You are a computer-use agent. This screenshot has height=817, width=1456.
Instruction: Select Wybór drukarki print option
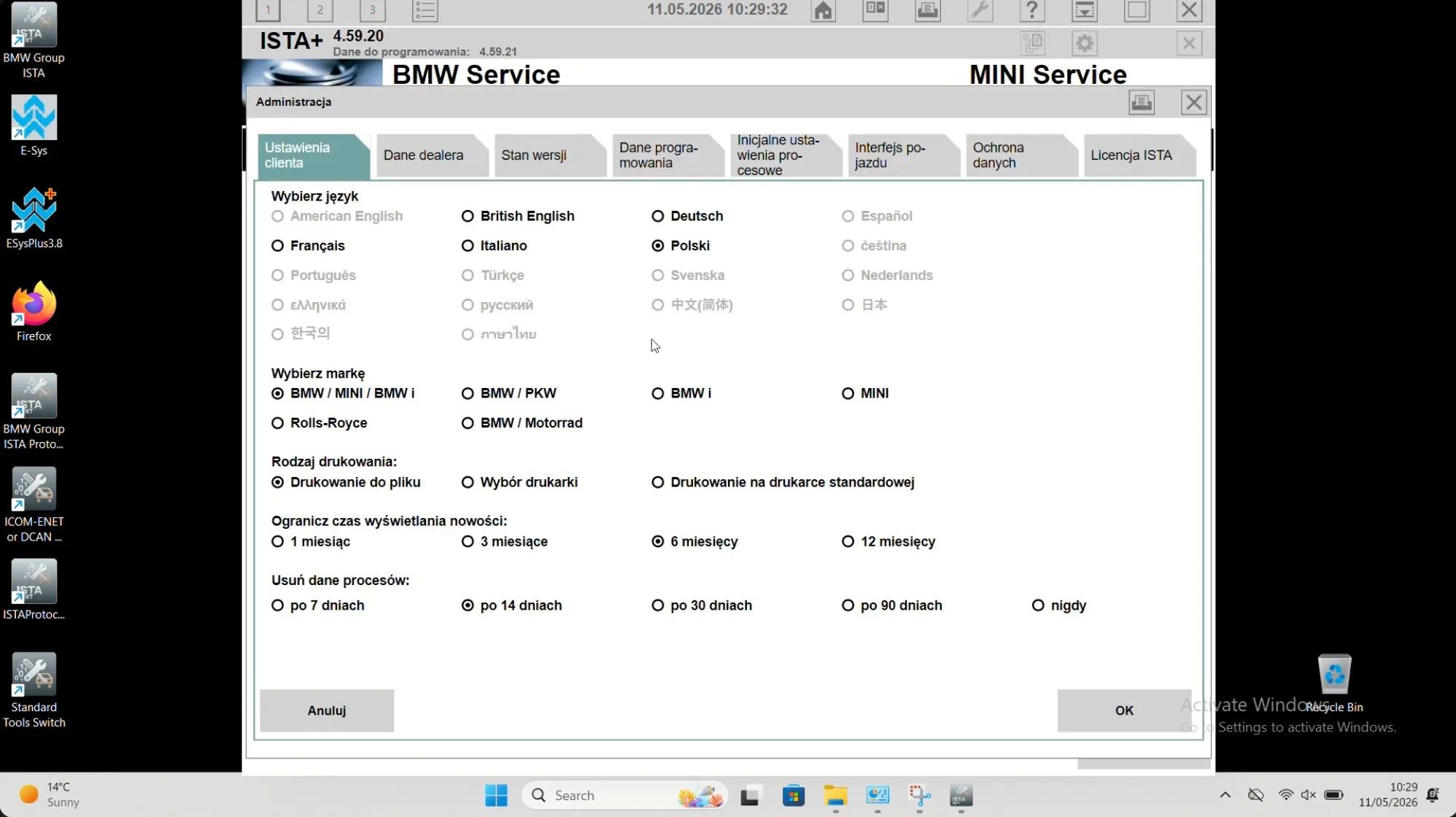pos(519,482)
